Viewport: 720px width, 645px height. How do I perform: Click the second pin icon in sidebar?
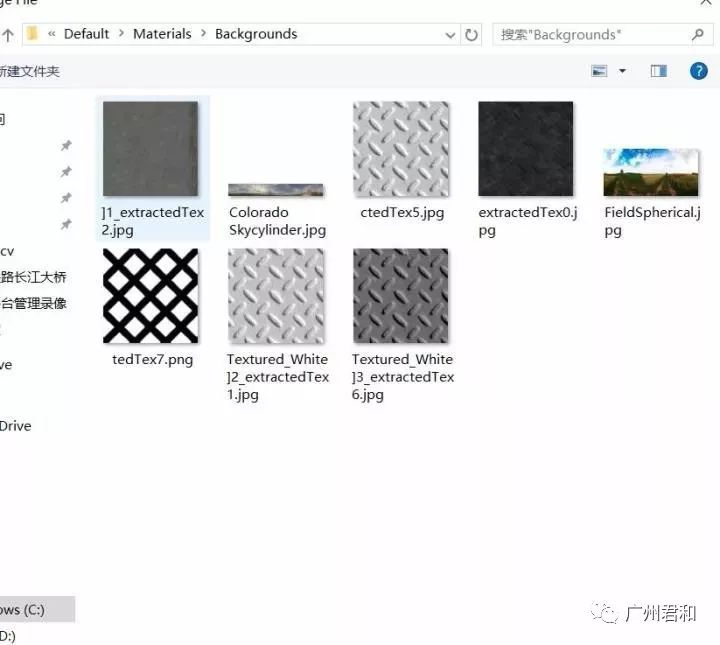(x=66, y=172)
